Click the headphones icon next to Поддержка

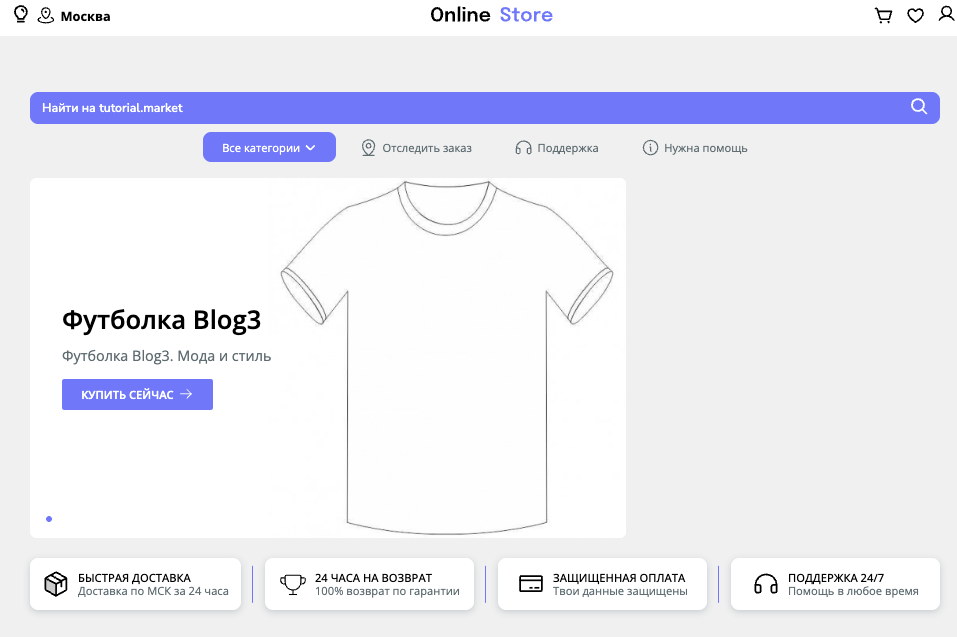click(x=523, y=148)
